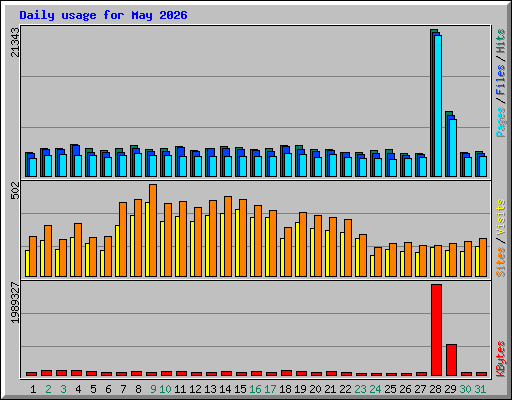Click the day 22 axis label
Image resolution: width=512 pixels, height=400 pixels.
click(x=345, y=389)
